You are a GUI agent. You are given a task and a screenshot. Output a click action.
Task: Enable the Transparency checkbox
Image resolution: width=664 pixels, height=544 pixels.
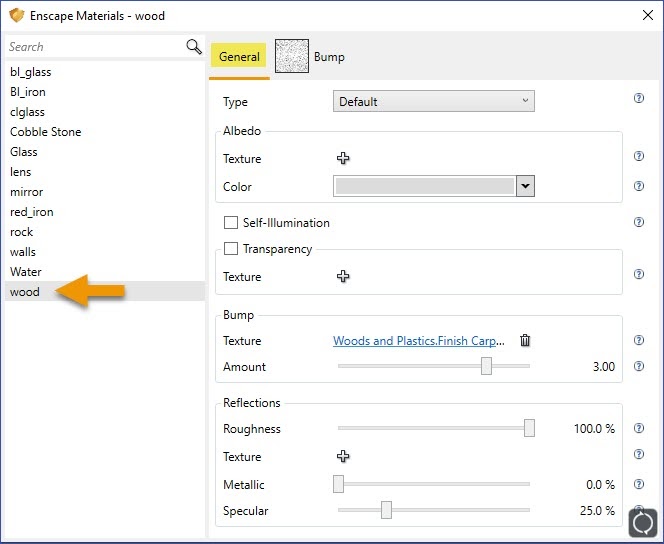coord(231,249)
